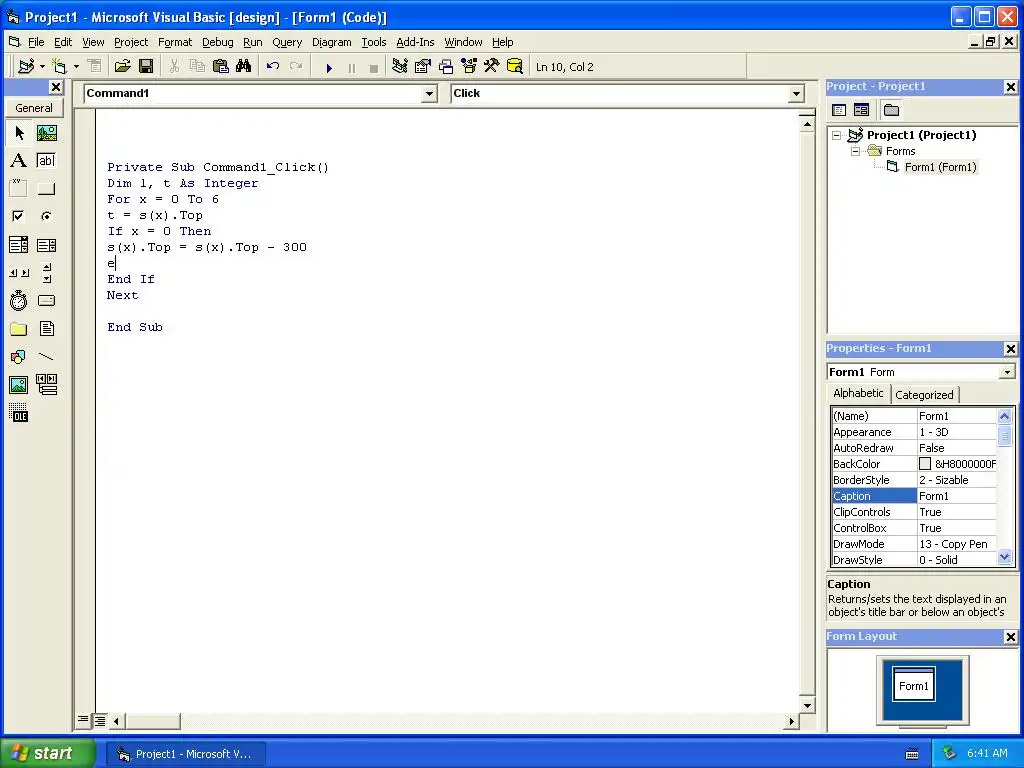Open Add Form dropdown arrow

pyautogui.click(x=76, y=67)
